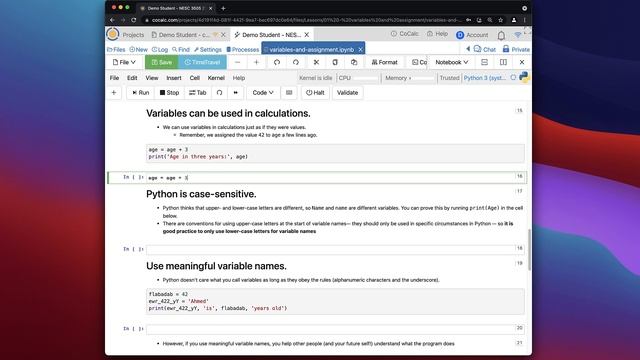Click the CoCalc logo icon
The image size is (640, 360).
(113, 34)
